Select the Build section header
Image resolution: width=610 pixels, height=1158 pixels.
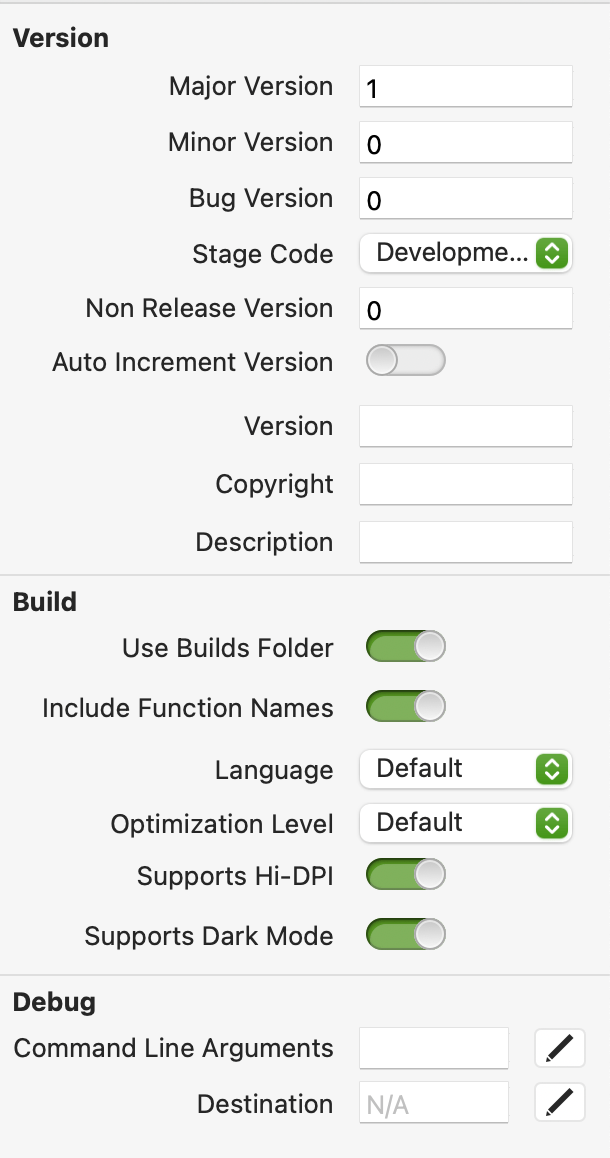(38, 601)
